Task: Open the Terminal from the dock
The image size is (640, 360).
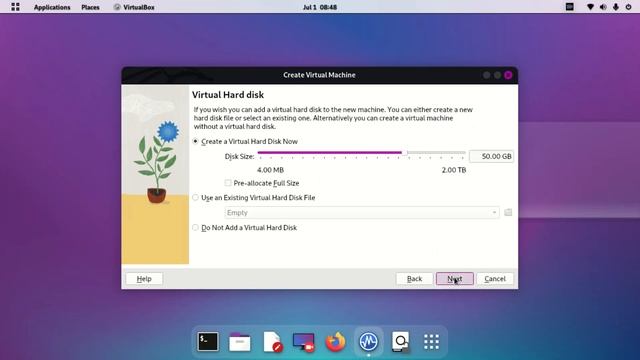Action: 208,342
